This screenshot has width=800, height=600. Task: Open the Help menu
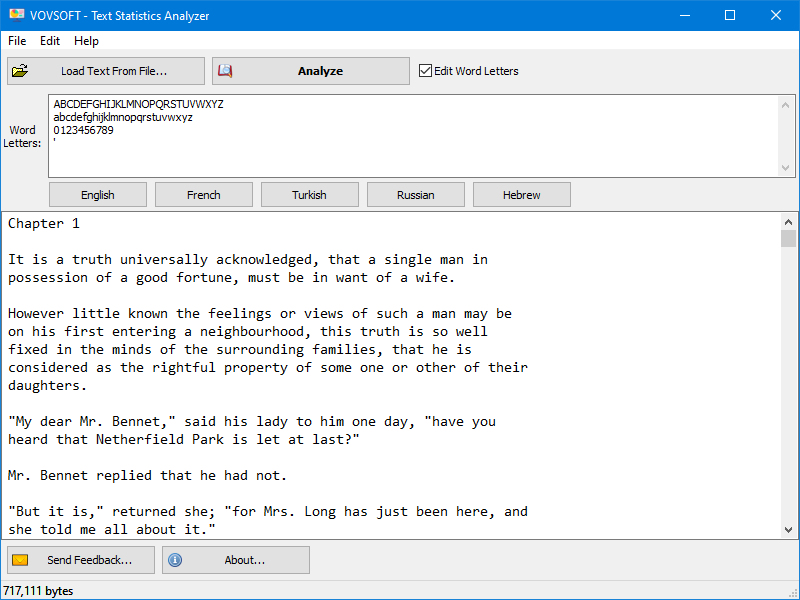pos(87,41)
